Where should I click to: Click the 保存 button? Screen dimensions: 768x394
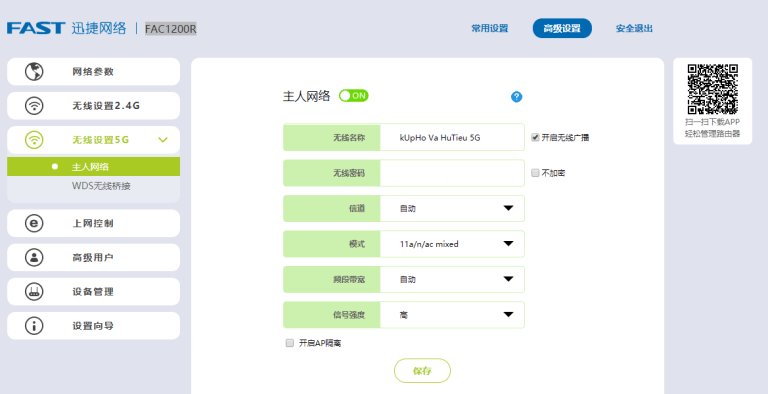click(422, 370)
